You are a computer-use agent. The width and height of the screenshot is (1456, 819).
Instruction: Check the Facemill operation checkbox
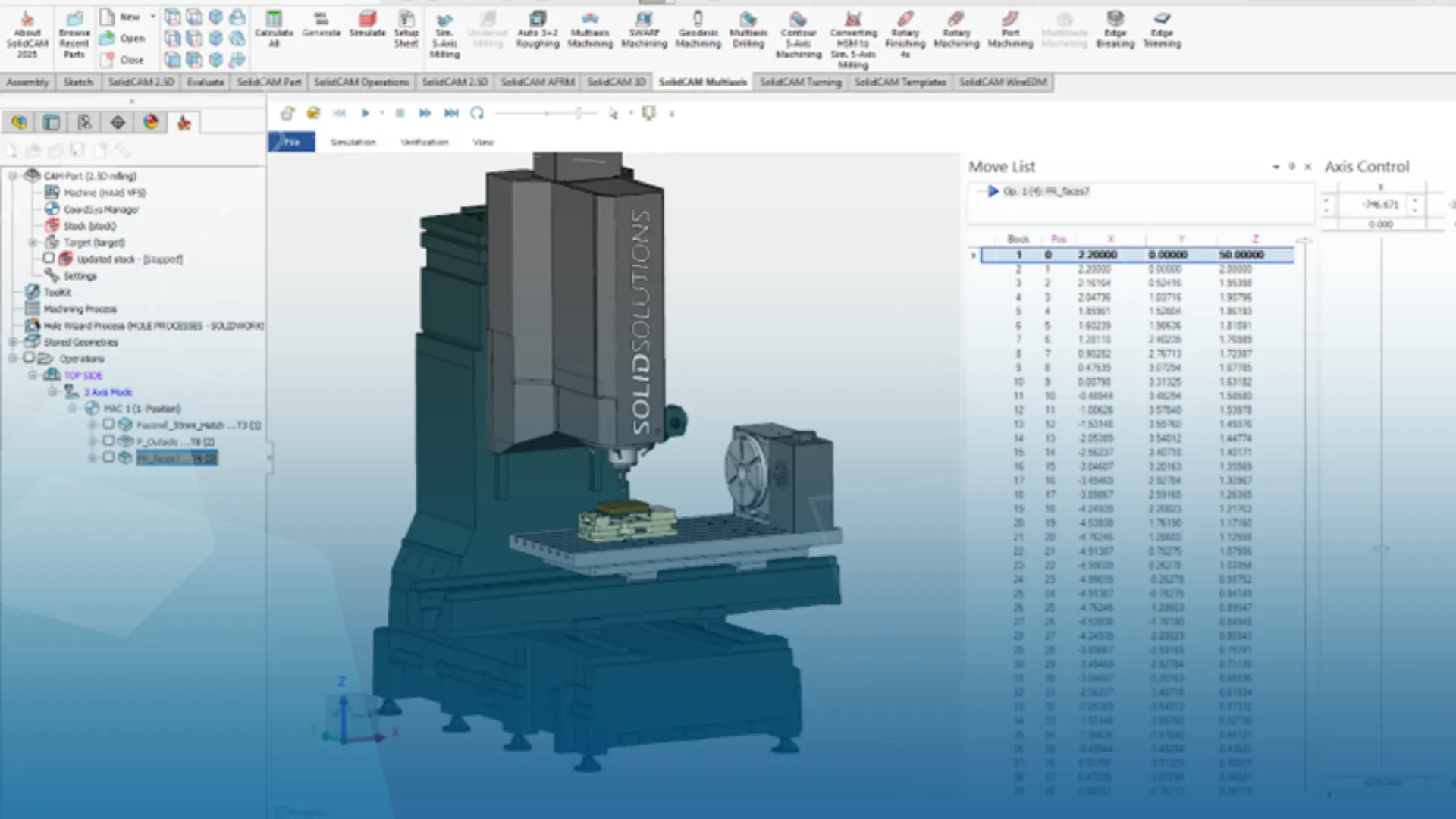[108, 425]
